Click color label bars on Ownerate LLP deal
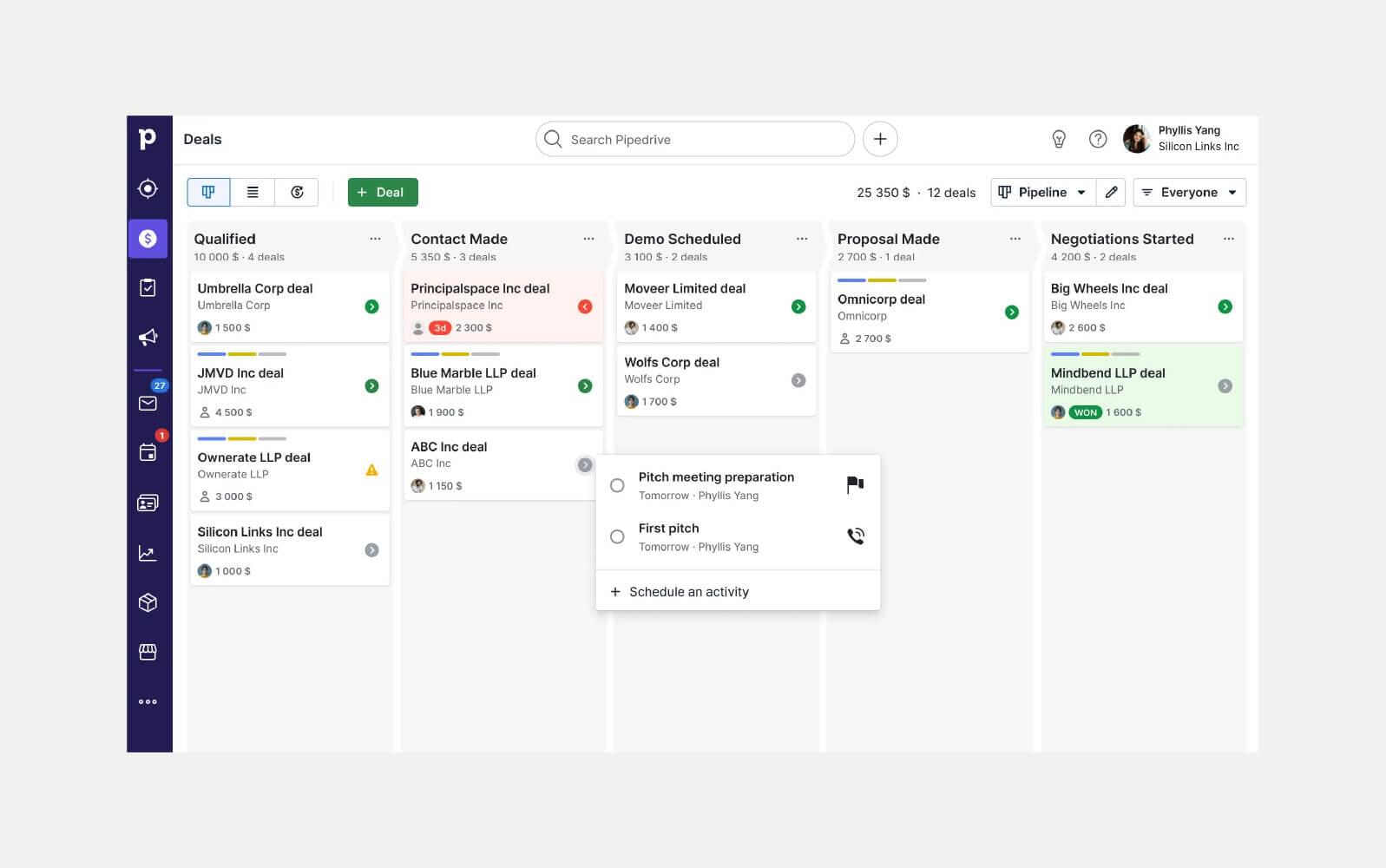 [x=241, y=438]
